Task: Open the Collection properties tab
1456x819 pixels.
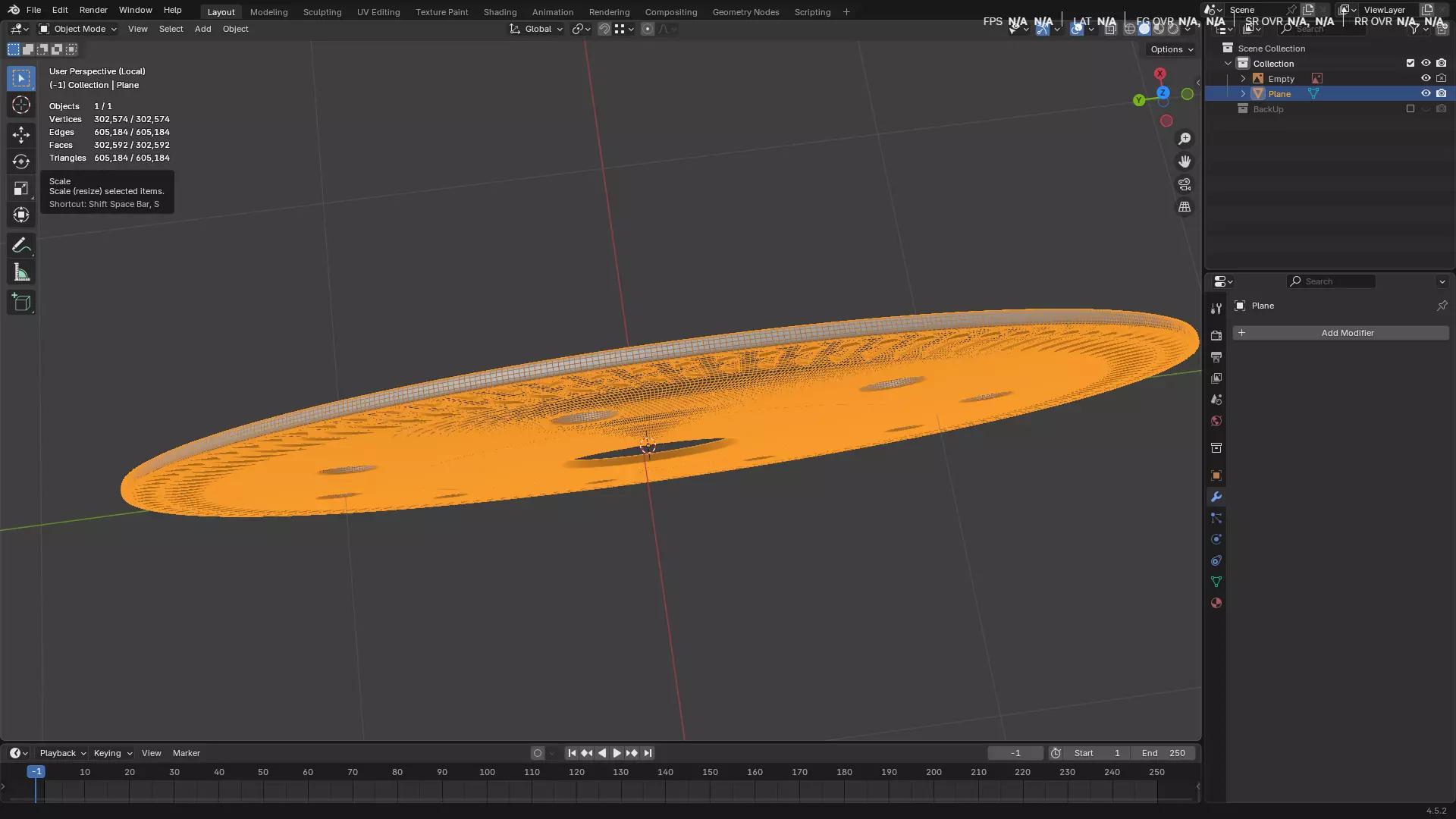Action: (1216, 448)
